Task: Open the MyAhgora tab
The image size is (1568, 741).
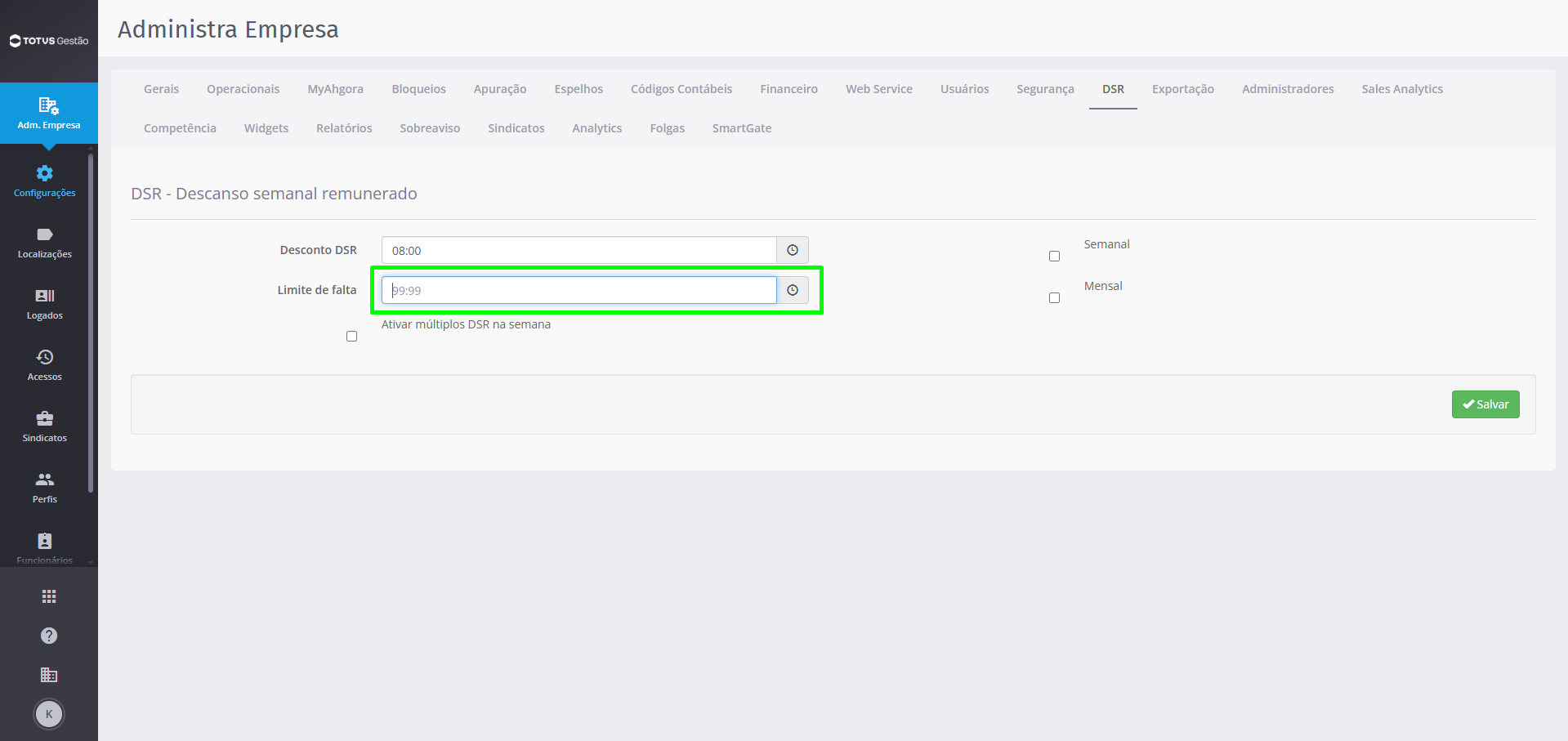Action: click(x=335, y=89)
